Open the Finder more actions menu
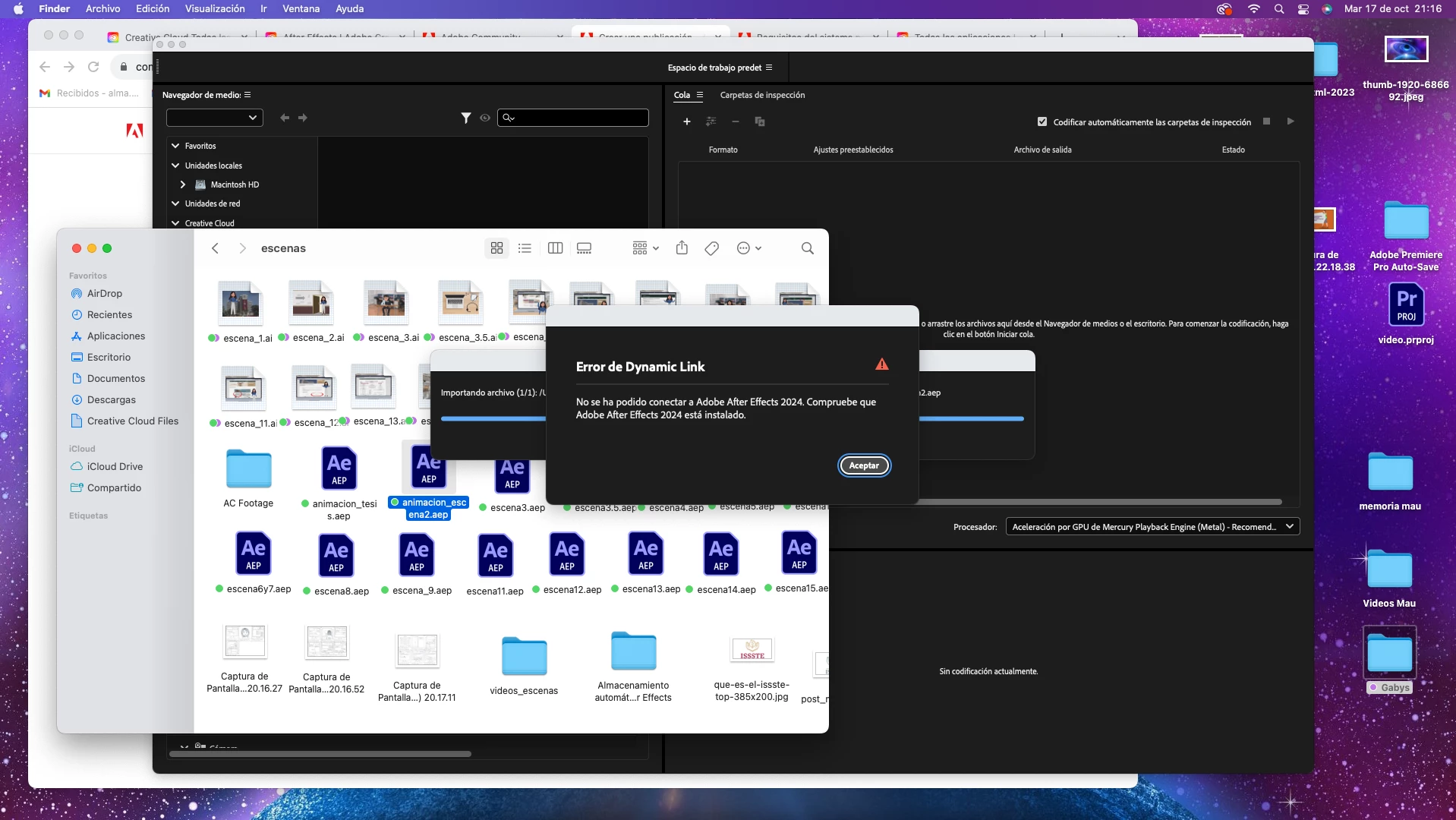1456x820 pixels. 749,248
